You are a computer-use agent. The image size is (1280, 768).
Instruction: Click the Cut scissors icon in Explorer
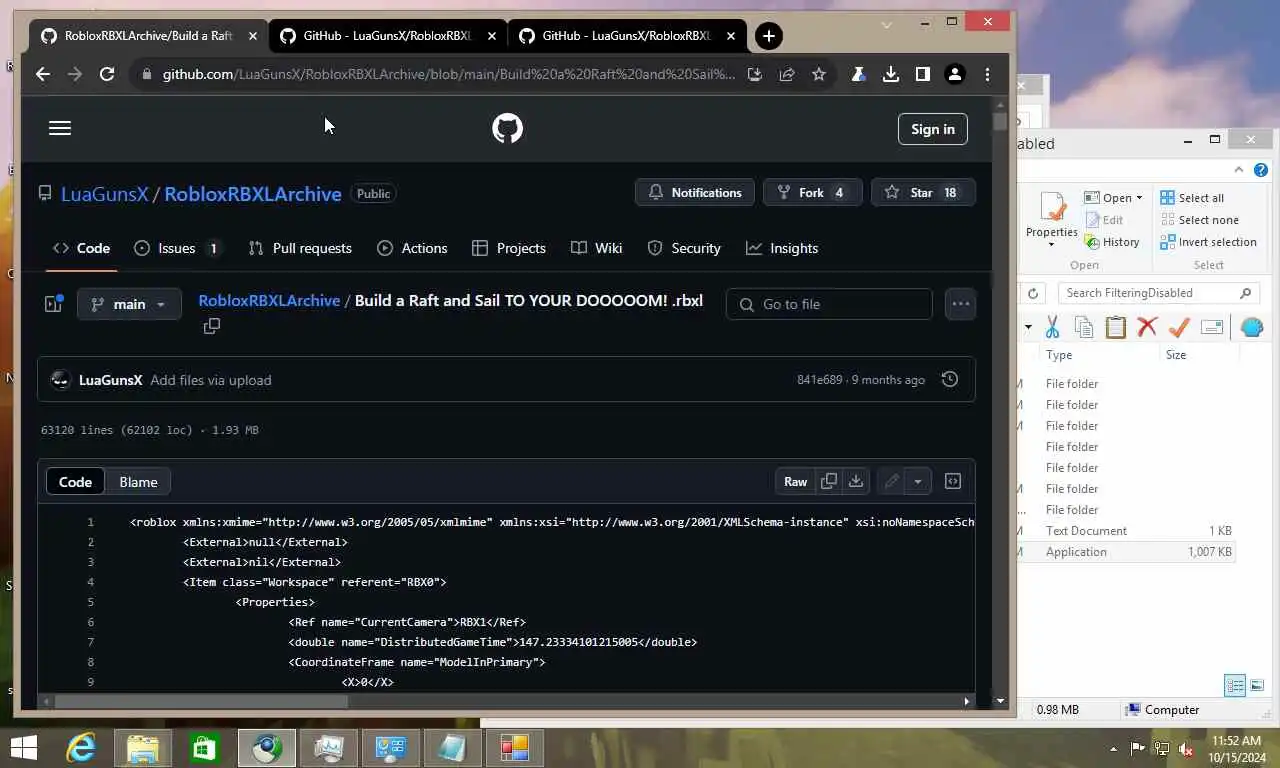pyautogui.click(x=1052, y=327)
